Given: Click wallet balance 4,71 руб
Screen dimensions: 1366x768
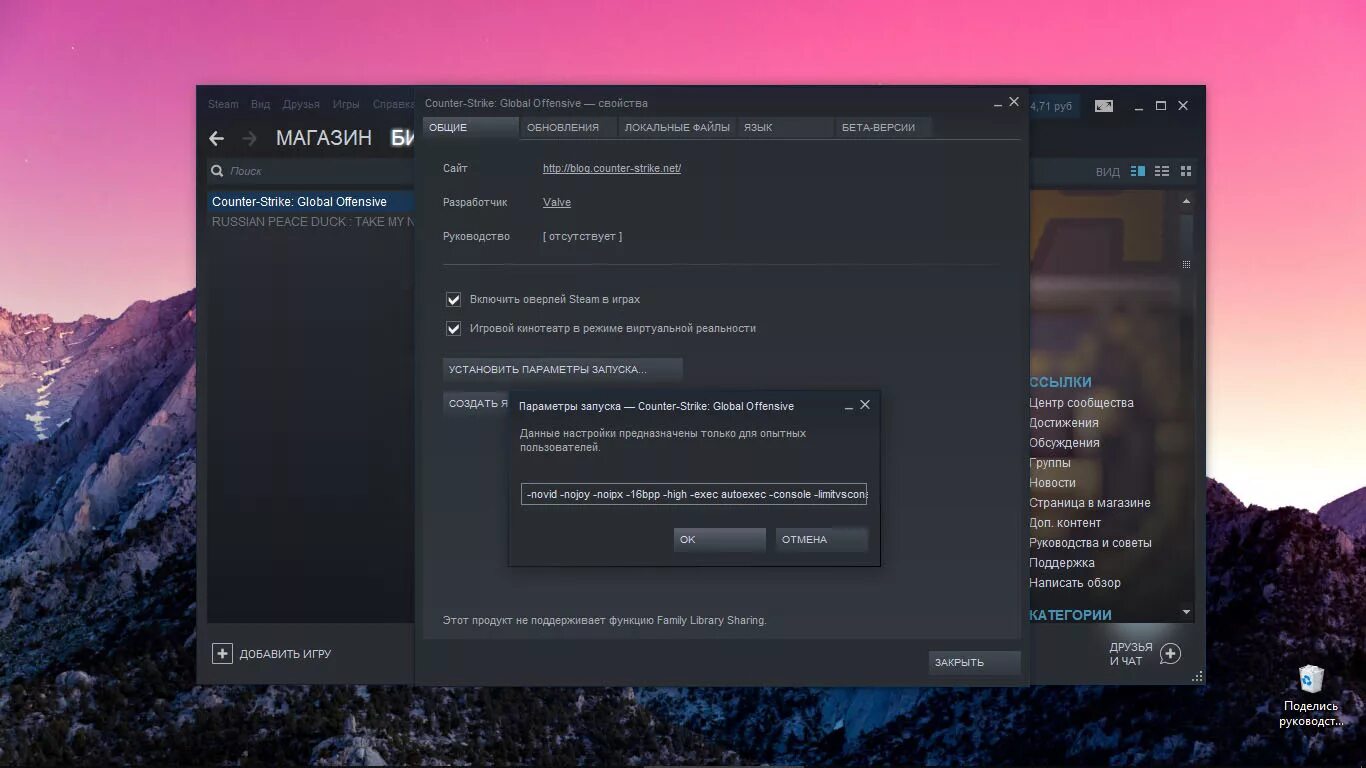Looking at the screenshot, I should [x=1052, y=106].
